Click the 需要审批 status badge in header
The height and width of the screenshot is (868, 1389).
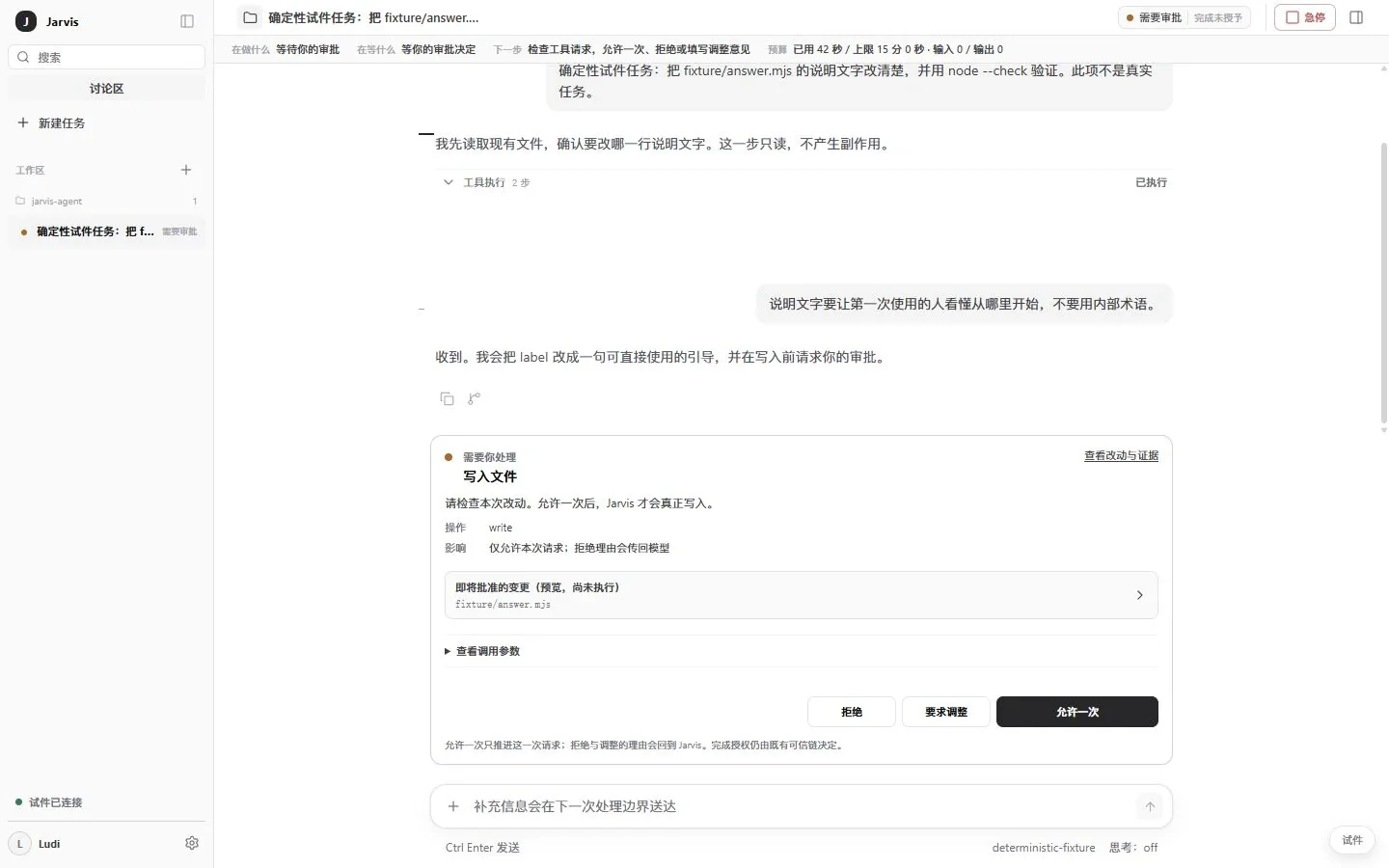coord(1154,17)
